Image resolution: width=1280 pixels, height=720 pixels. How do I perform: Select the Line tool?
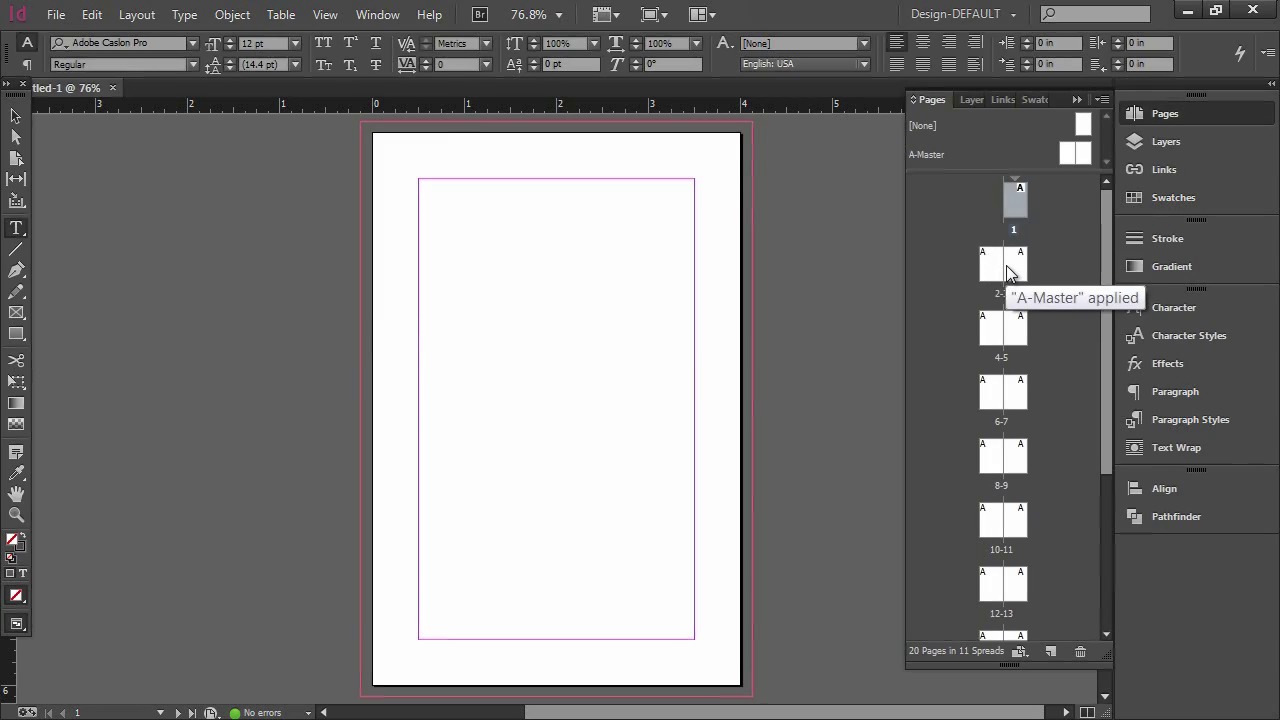click(16, 250)
